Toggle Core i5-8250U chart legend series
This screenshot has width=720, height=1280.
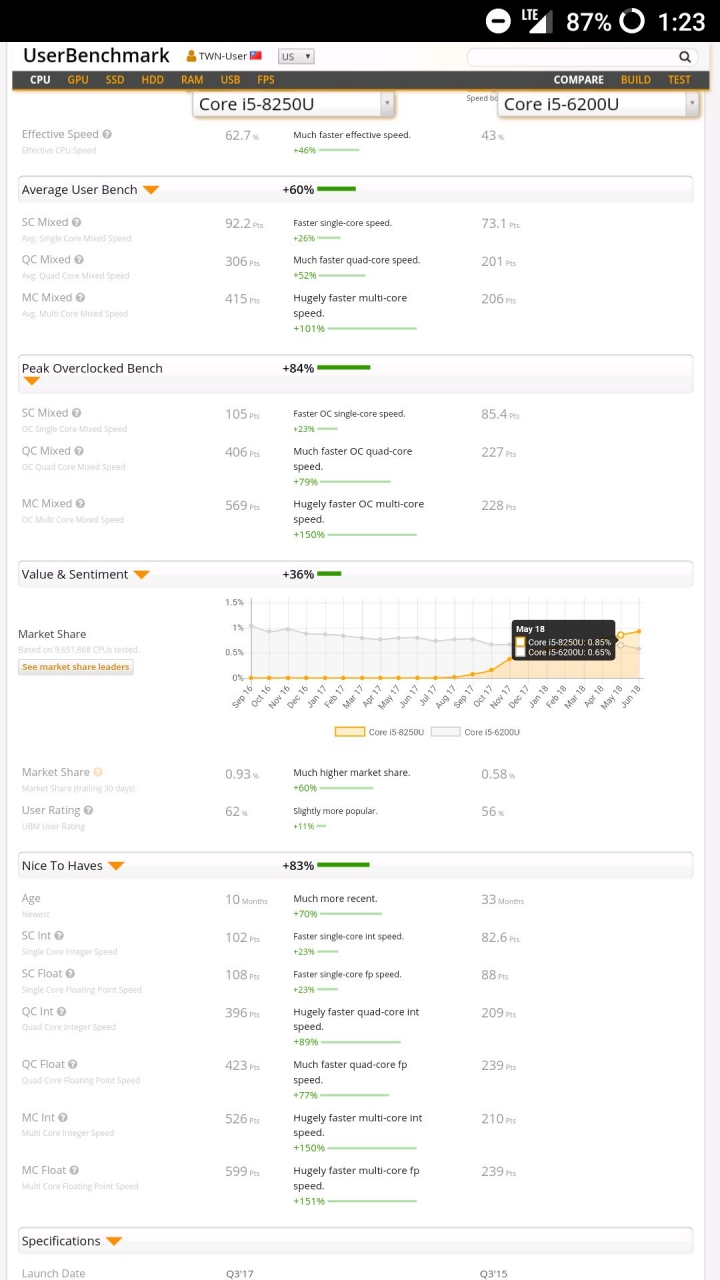(379, 732)
